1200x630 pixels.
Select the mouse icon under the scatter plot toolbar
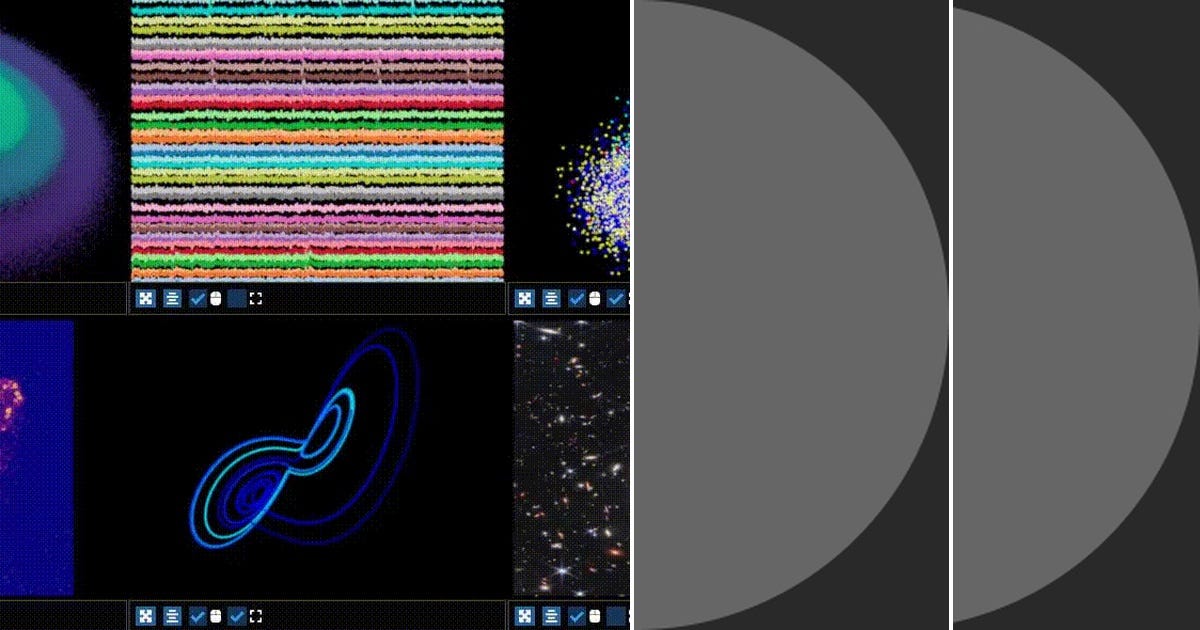click(x=594, y=297)
